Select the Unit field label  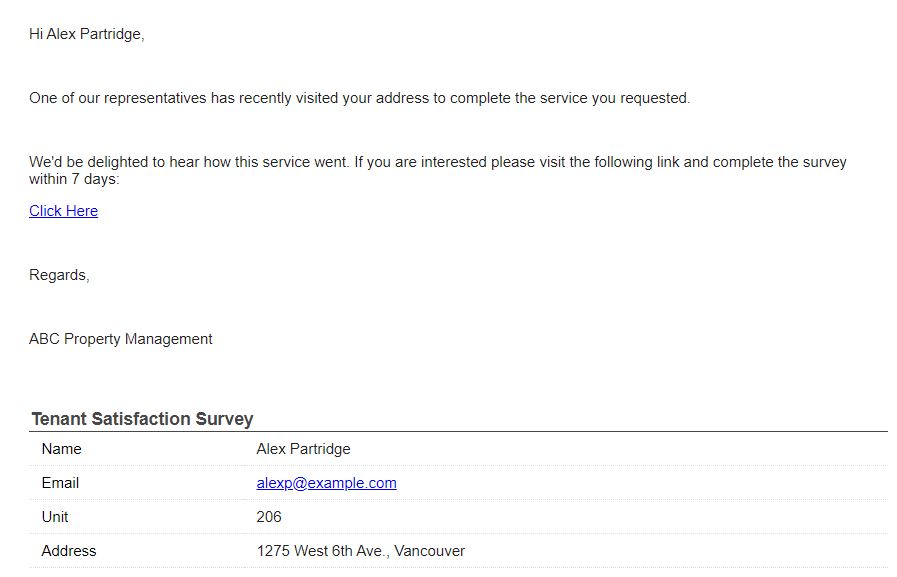[x=55, y=517]
